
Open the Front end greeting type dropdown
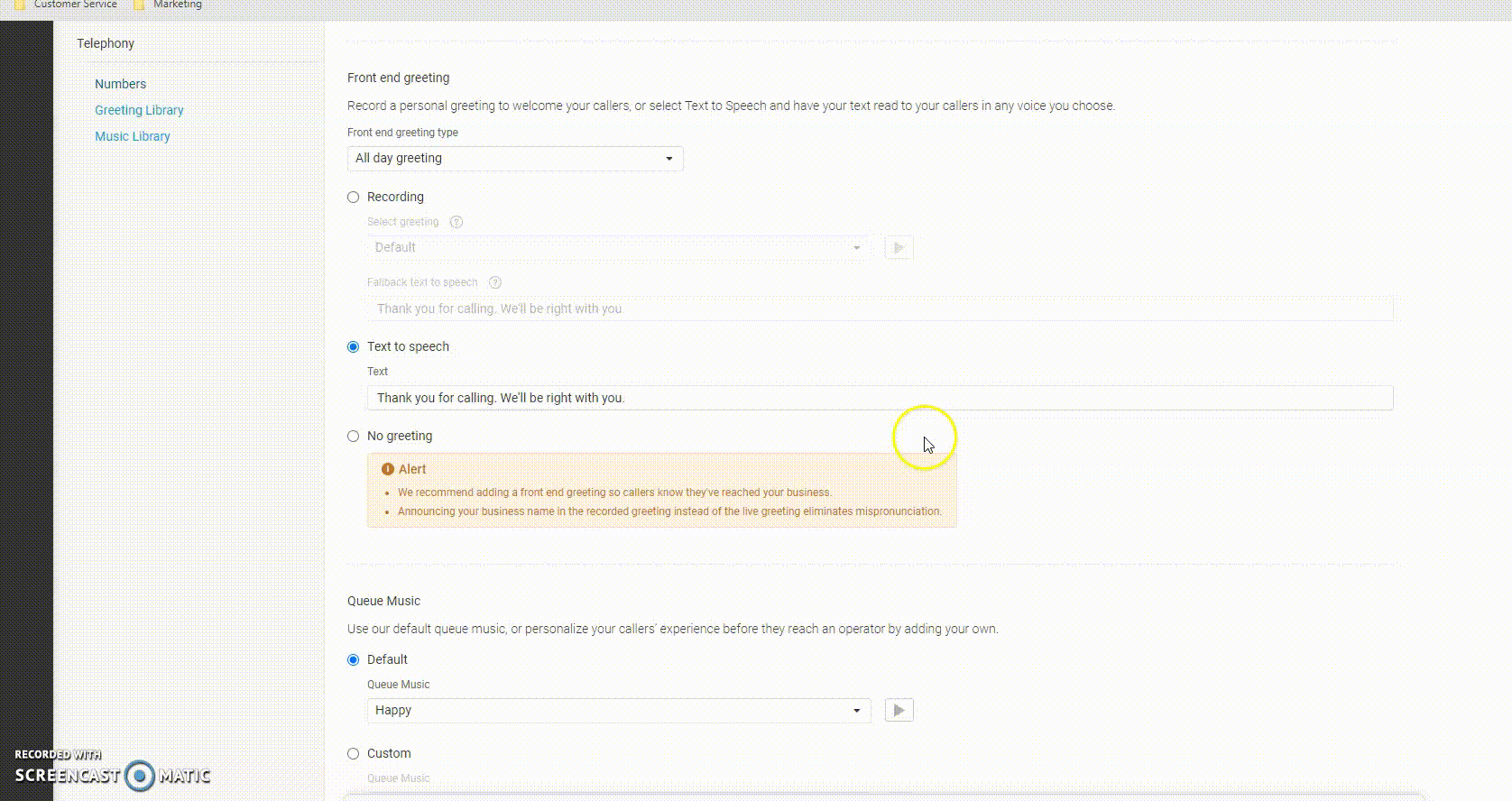coord(515,159)
